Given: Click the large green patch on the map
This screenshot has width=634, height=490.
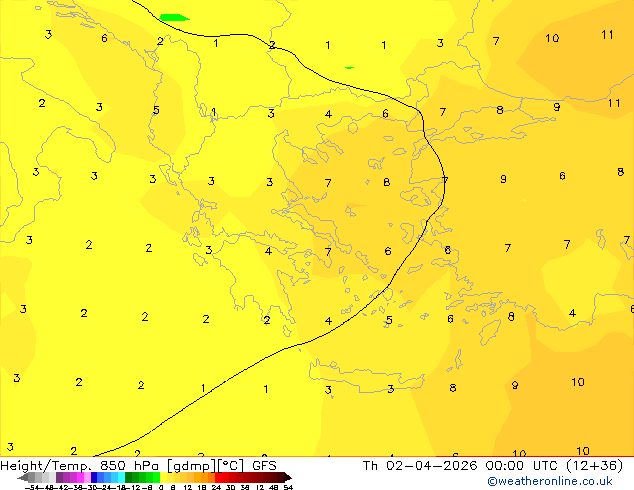Looking at the screenshot, I should (174, 17).
